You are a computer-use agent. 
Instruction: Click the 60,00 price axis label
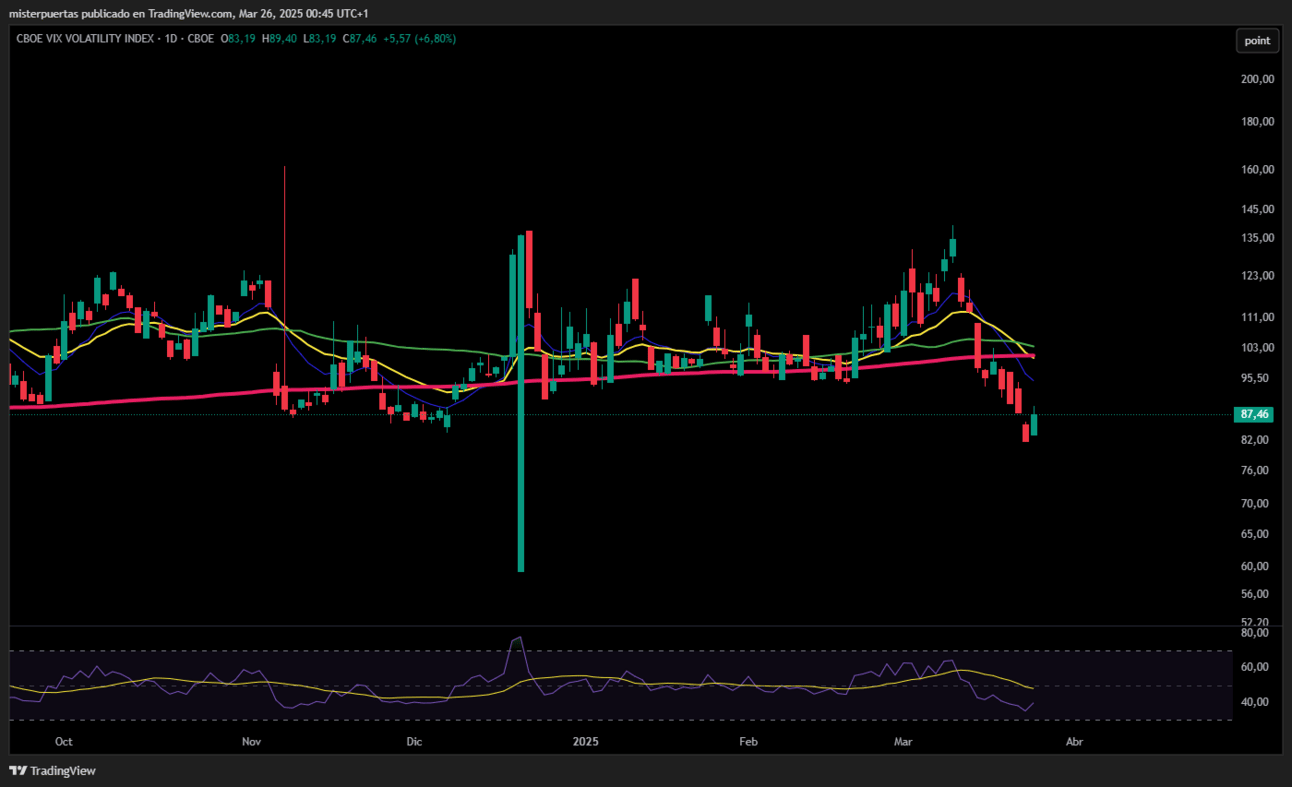click(1257, 566)
